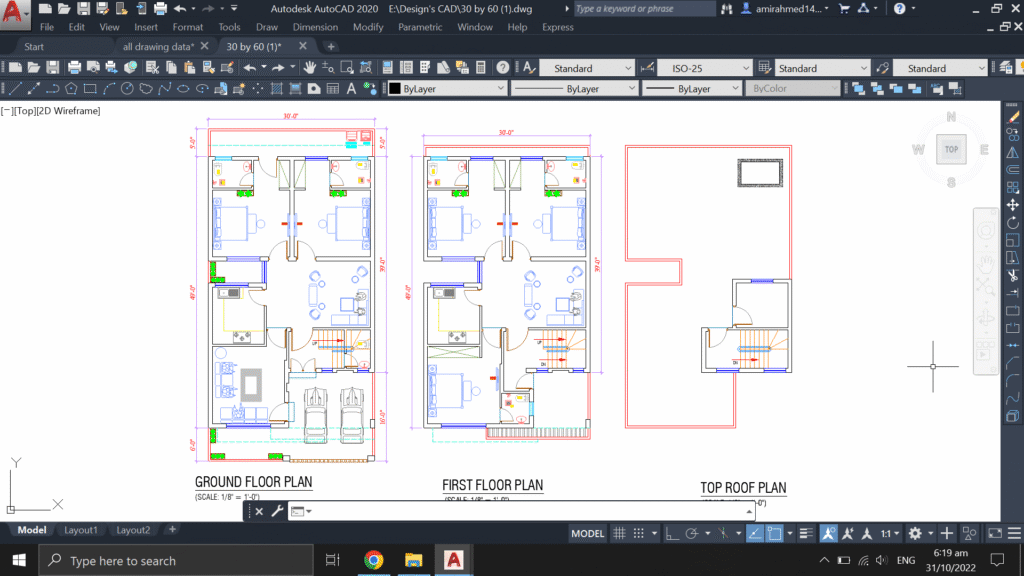The width and height of the screenshot is (1024, 576).
Task: Click the Undo arrow in the toolbar
Action: coord(250,68)
